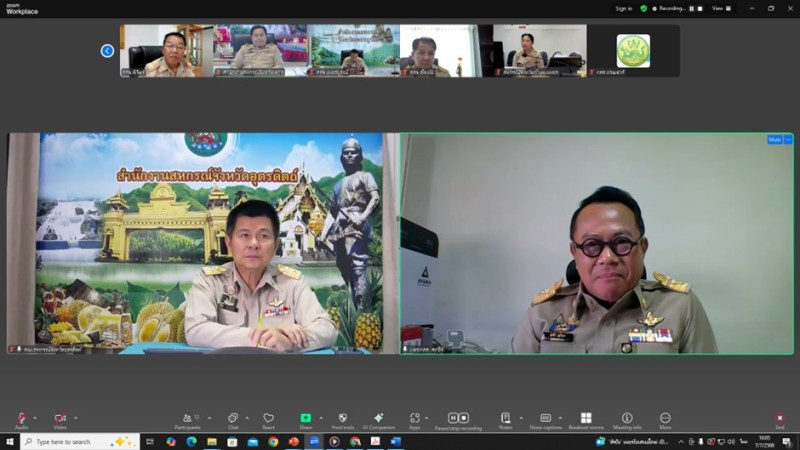Viewport: 800px width, 450px height.
Task: Open the View layout menu
Action: (721, 9)
